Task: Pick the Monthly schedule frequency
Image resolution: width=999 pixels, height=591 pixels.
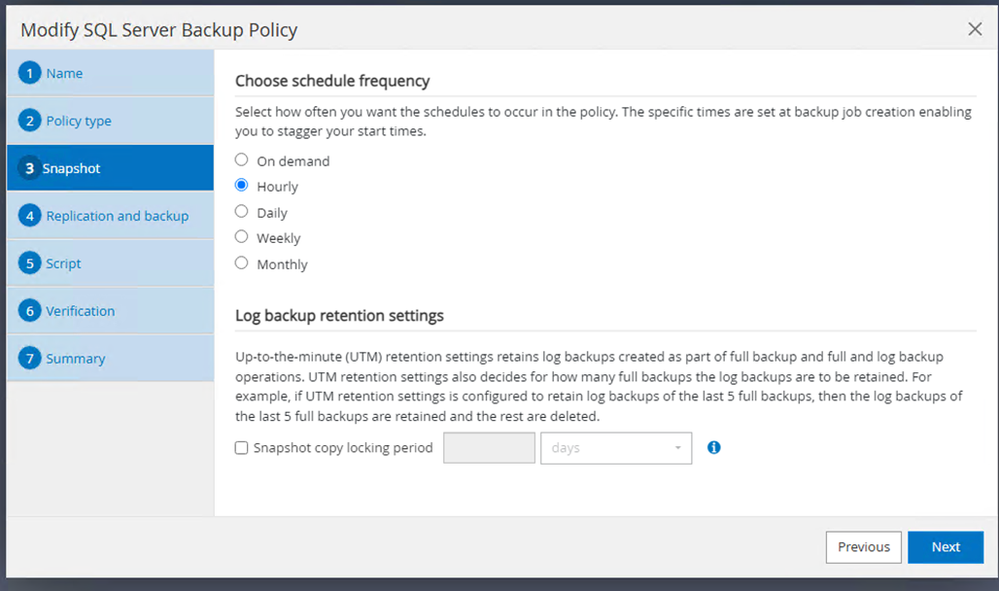Action: pos(241,264)
